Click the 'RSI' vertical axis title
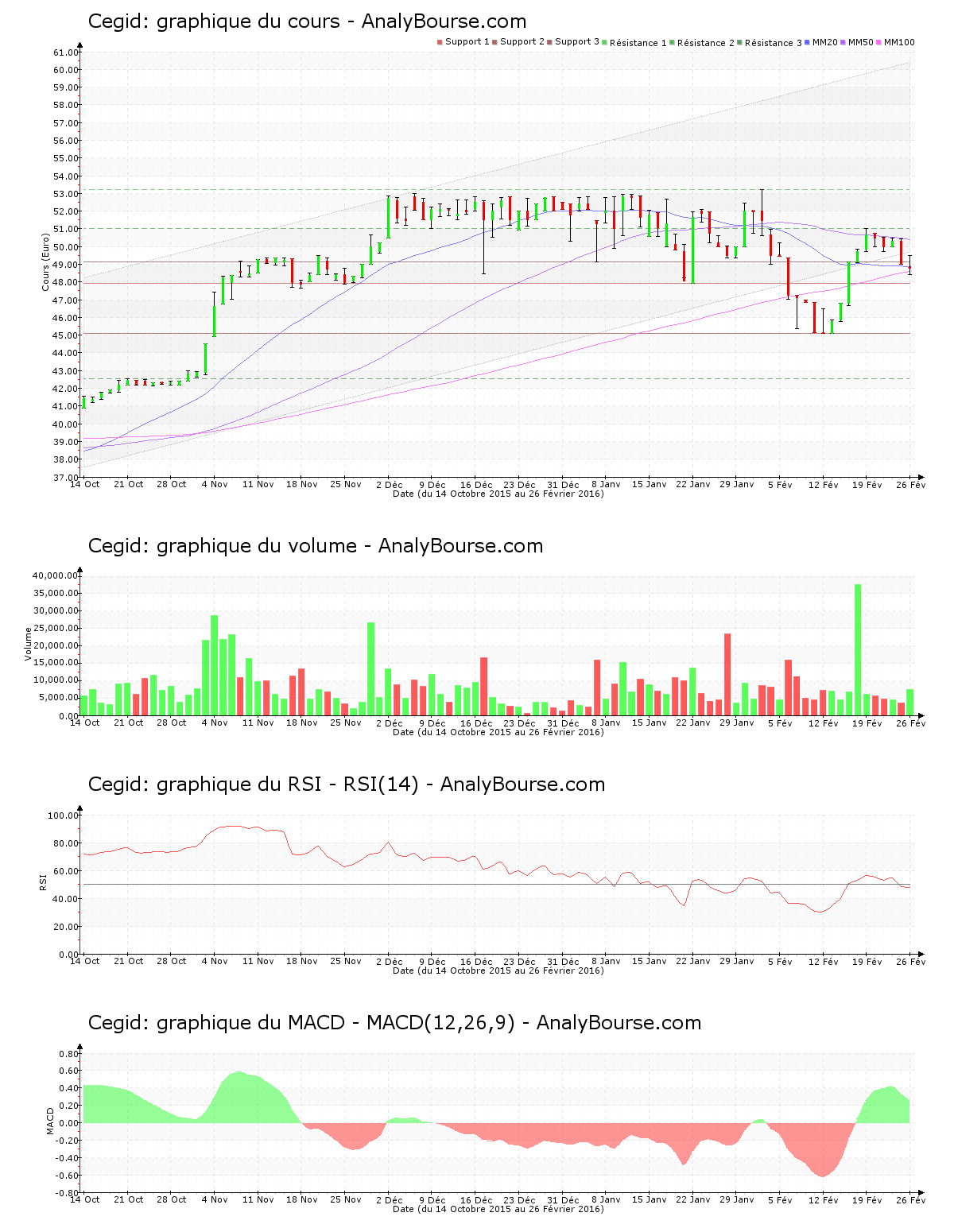Viewport: 954px width, 1232px height. 43,881
